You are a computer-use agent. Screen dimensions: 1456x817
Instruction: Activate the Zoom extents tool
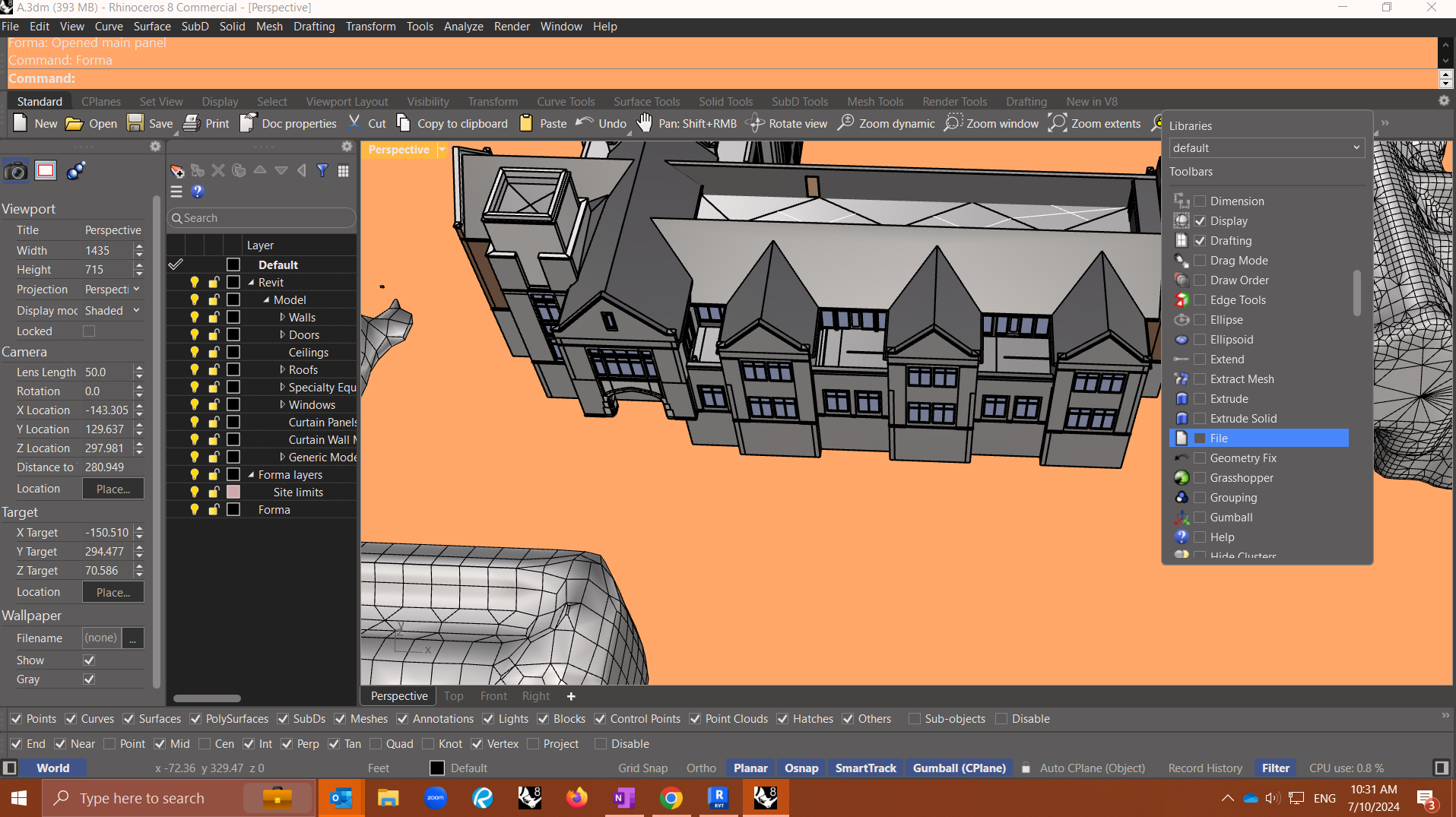tap(1058, 123)
